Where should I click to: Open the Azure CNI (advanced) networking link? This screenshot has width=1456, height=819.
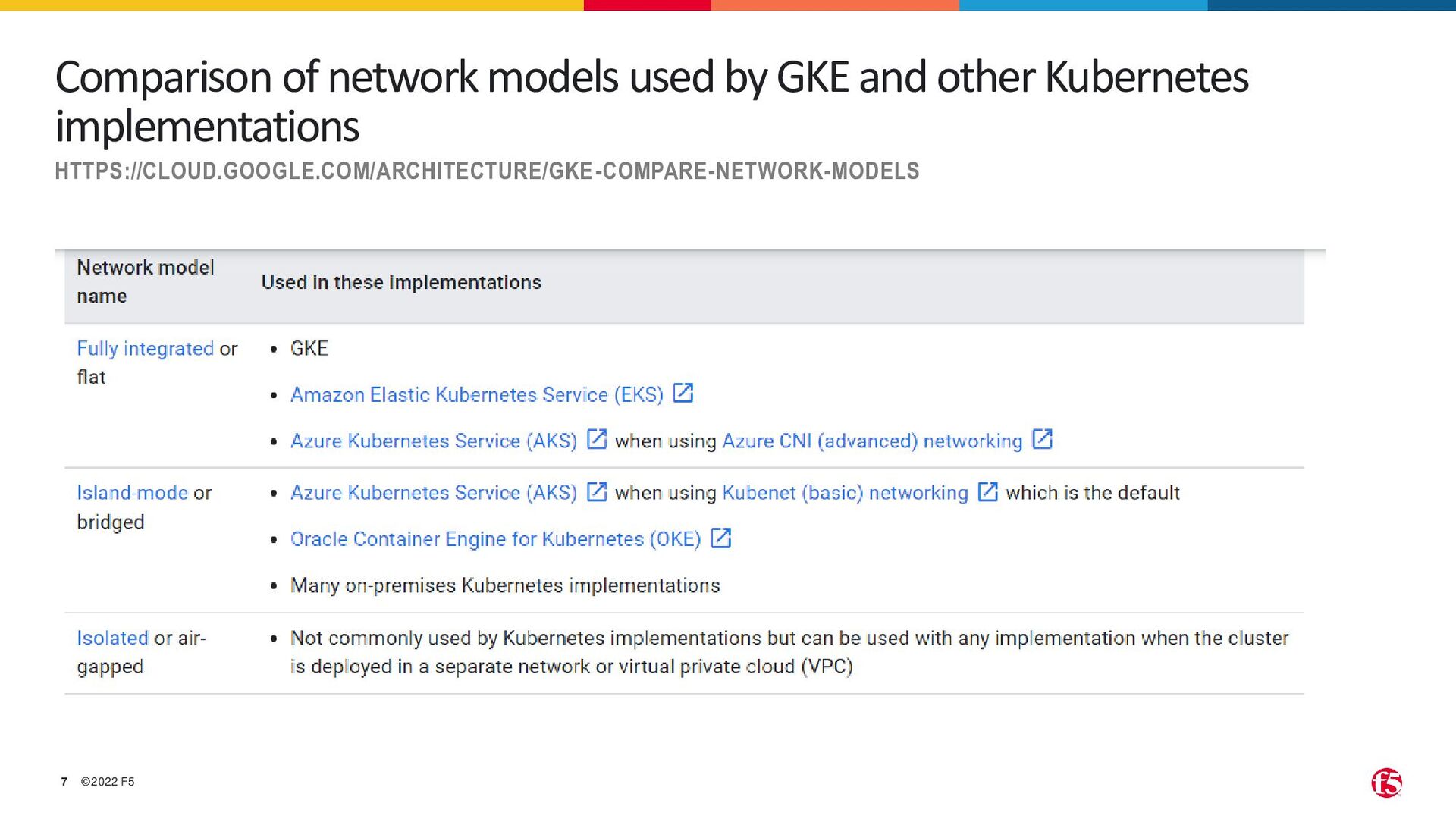[872, 441]
